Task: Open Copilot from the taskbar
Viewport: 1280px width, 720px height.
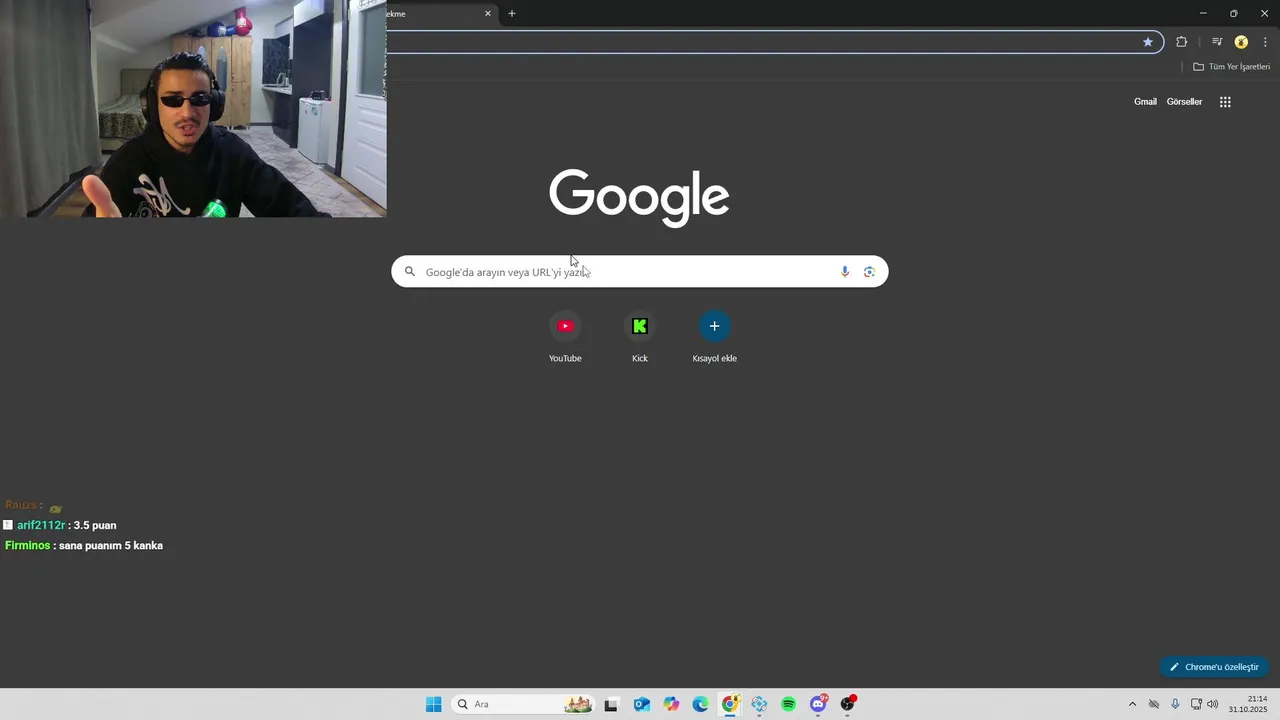Action: click(x=671, y=704)
